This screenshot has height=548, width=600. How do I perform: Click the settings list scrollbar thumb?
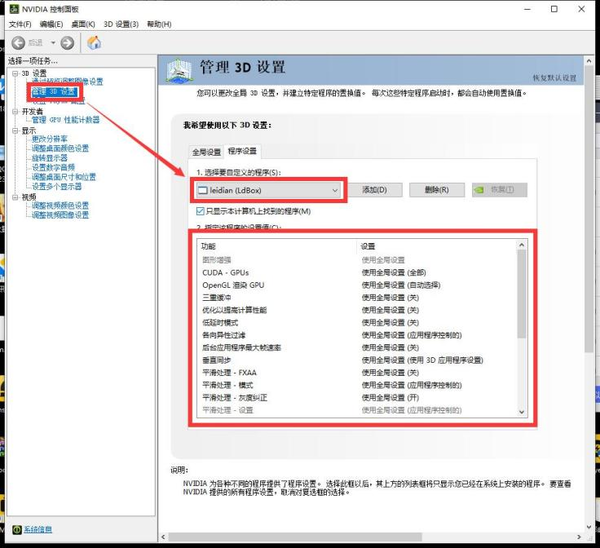(522, 294)
